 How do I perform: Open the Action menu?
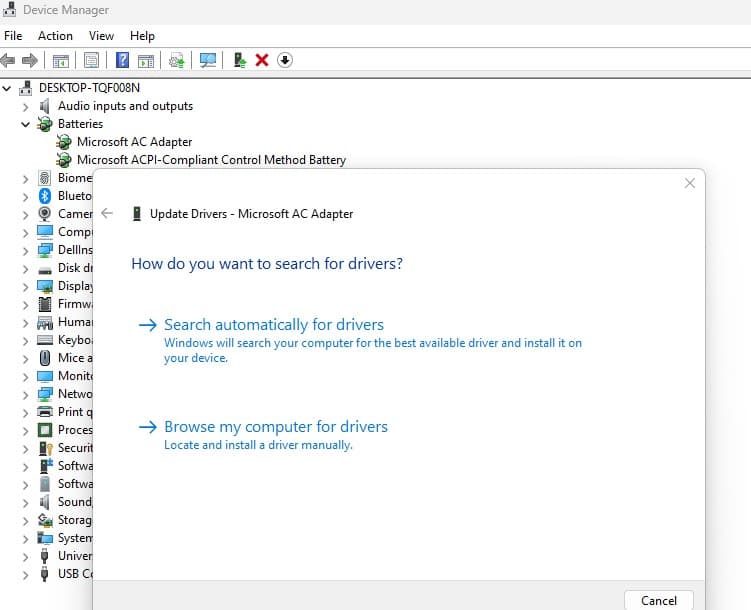tap(56, 36)
